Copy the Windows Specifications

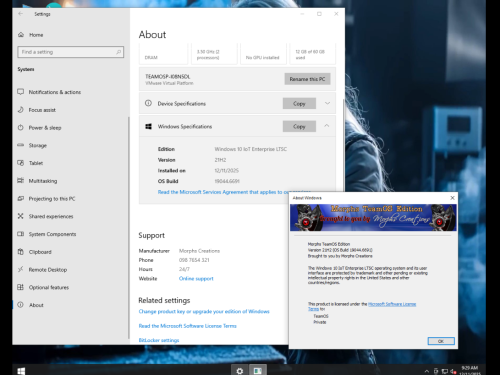pos(299,126)
